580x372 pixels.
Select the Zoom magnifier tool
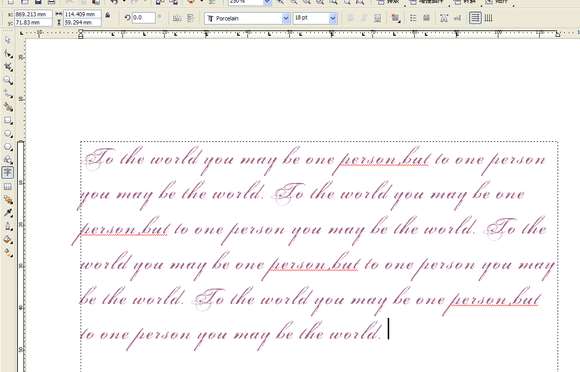point(8,80)
